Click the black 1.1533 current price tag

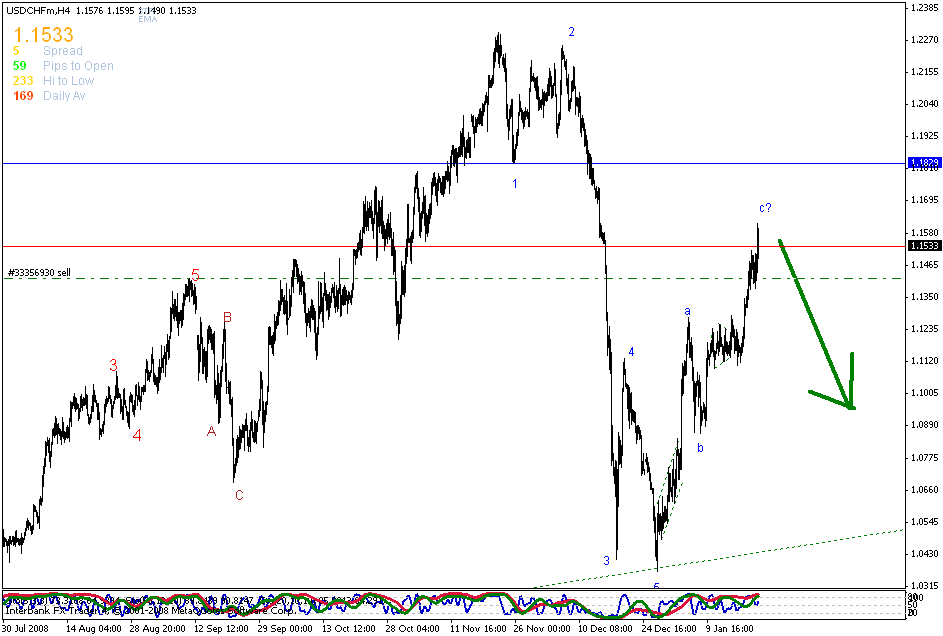pos(924,246)
